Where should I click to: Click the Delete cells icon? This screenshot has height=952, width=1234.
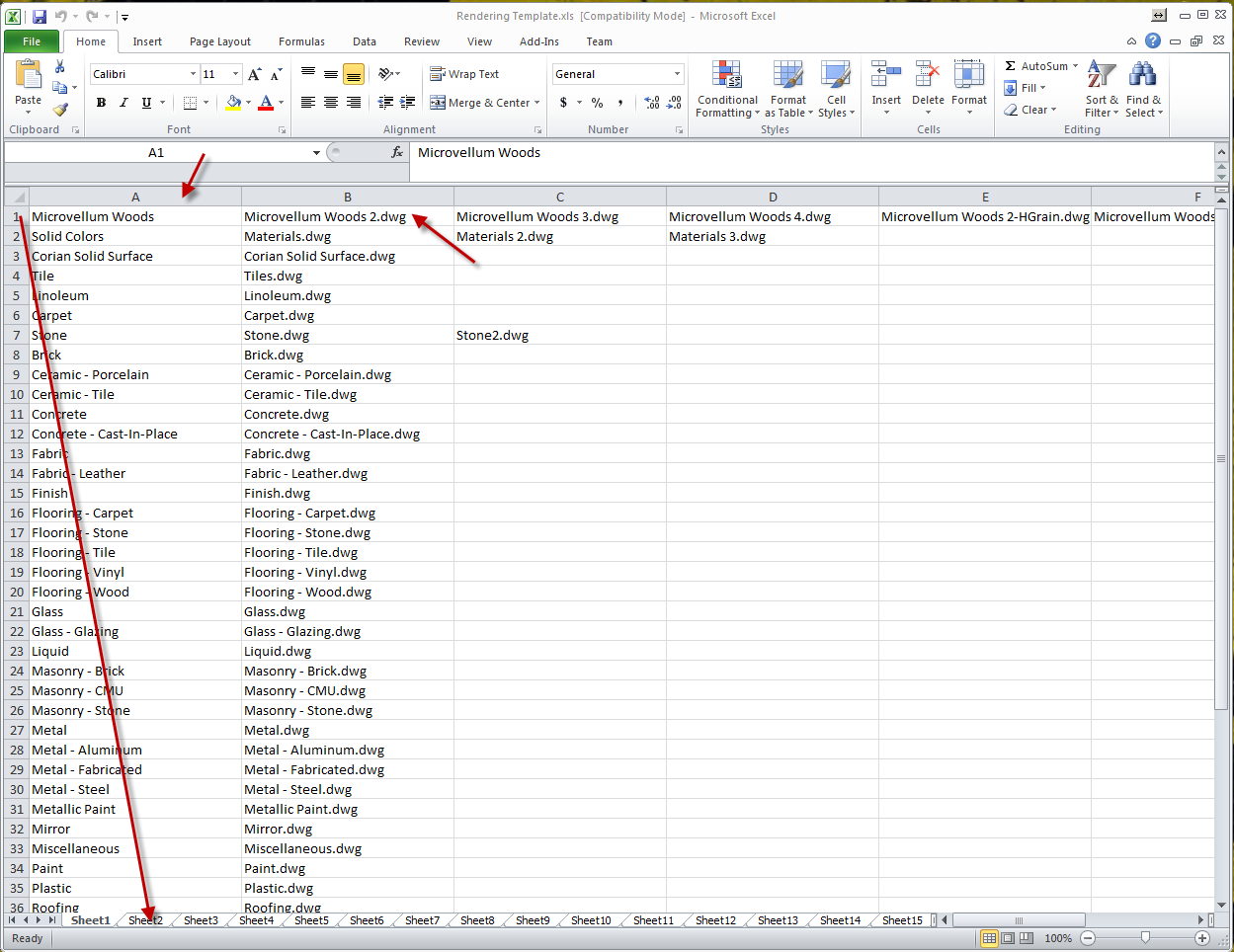(x=928, y=76)
